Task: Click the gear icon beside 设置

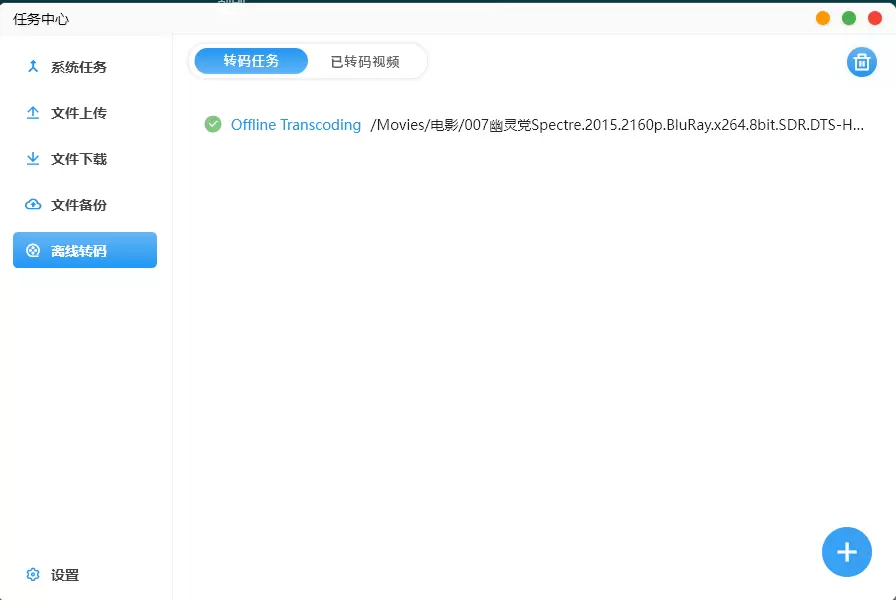Action: pyautogui.click(x=33, y=575)
